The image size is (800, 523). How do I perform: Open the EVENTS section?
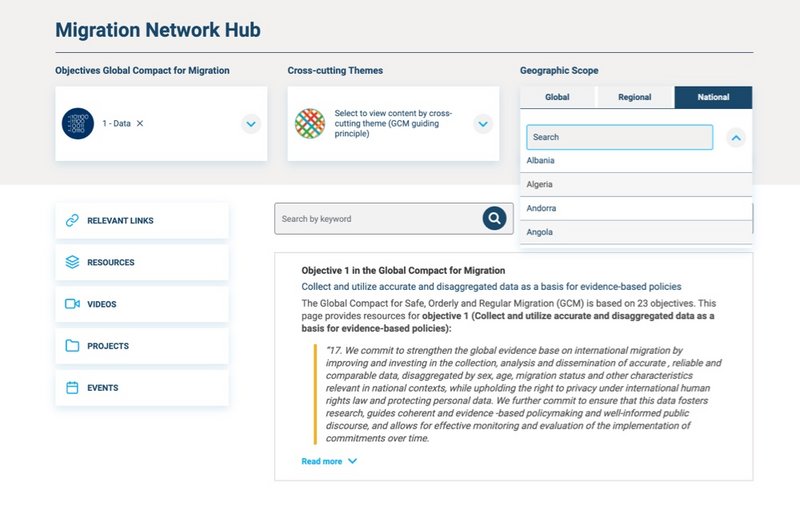pyautogui.click(x=142, y=388)
